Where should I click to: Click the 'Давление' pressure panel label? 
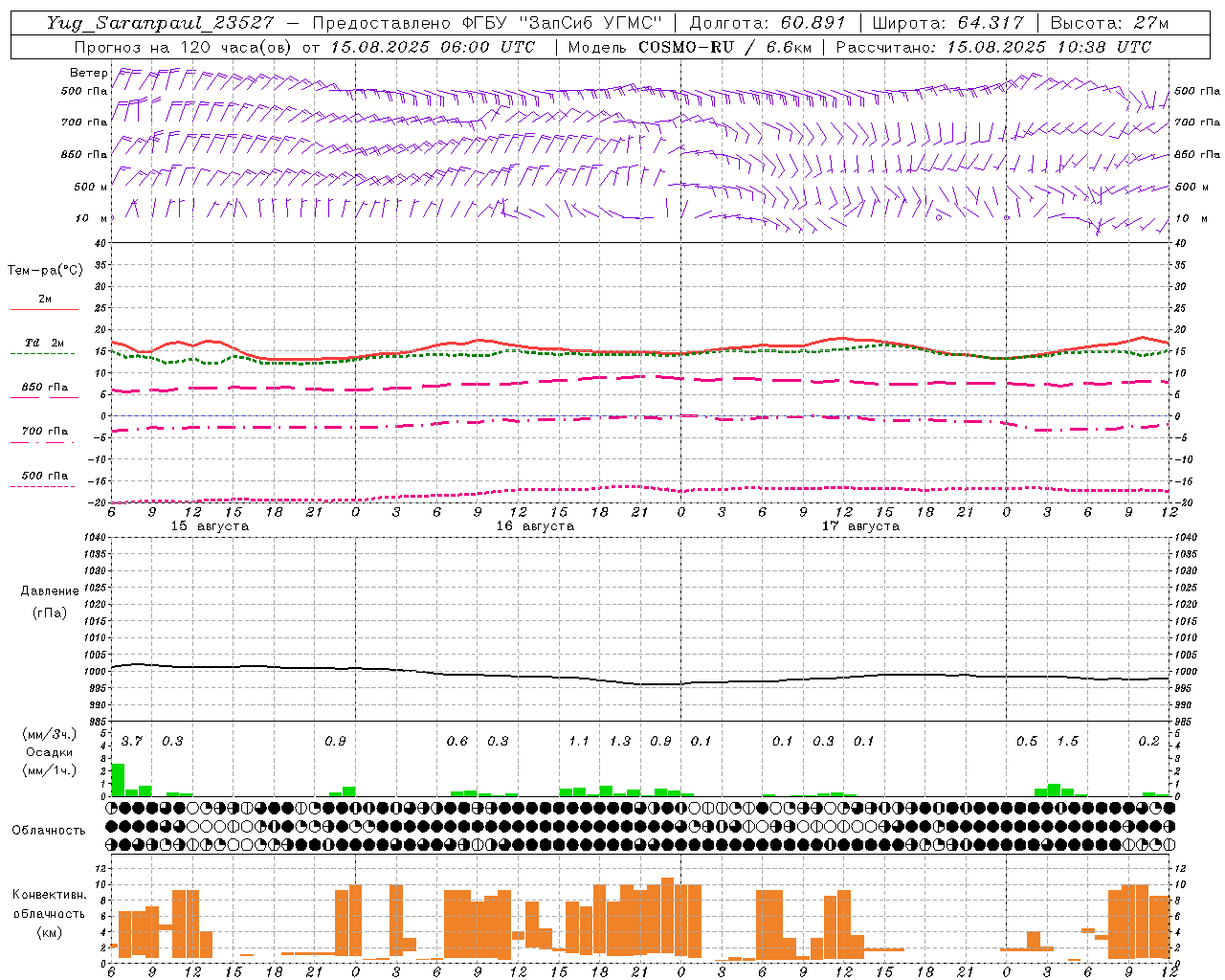(50, 591)
